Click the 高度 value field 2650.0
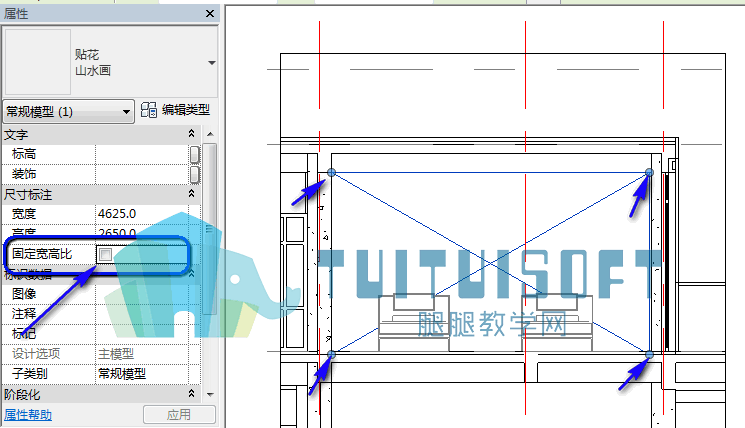745x428 pixels. pos(142,232)
